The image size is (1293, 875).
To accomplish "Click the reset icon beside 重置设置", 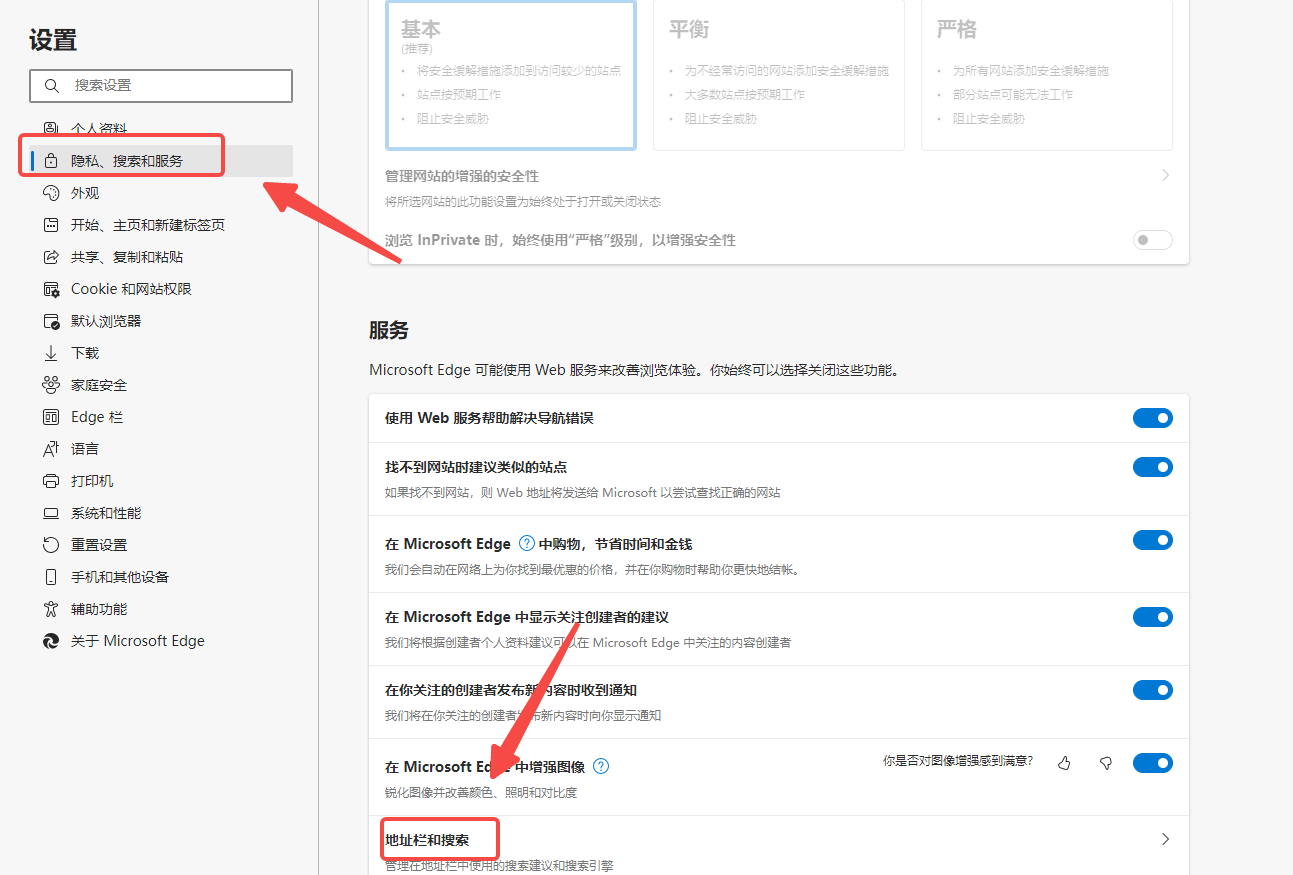I will (51, 545).
